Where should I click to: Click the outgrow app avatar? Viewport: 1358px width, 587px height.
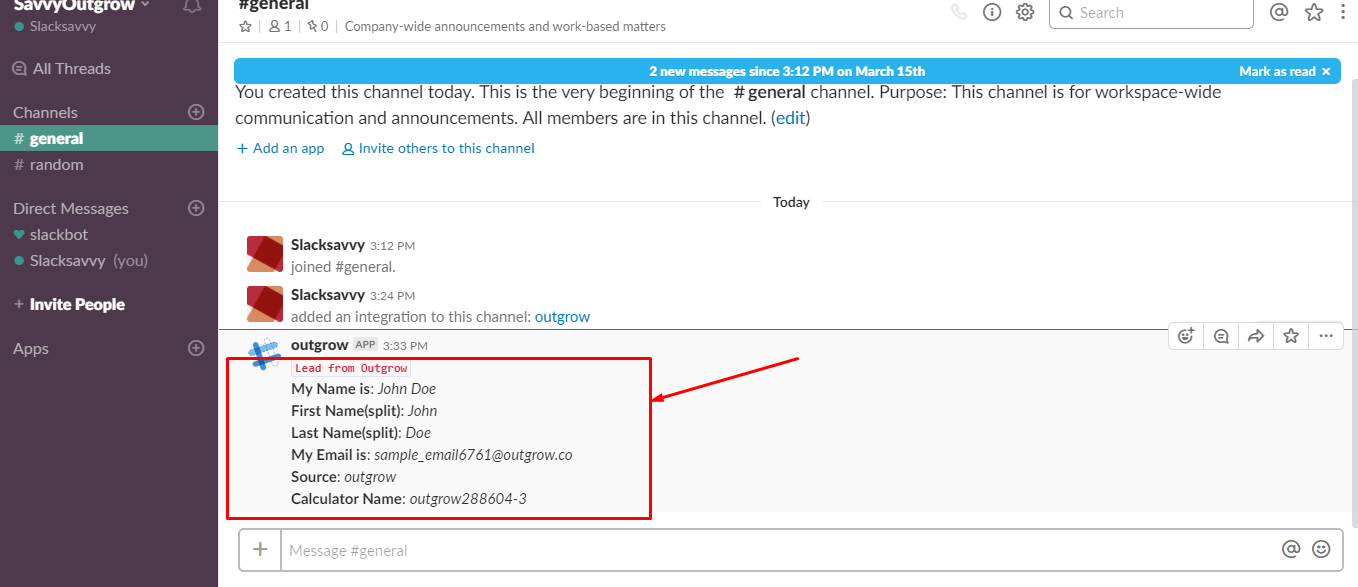[x=265, y=354]
